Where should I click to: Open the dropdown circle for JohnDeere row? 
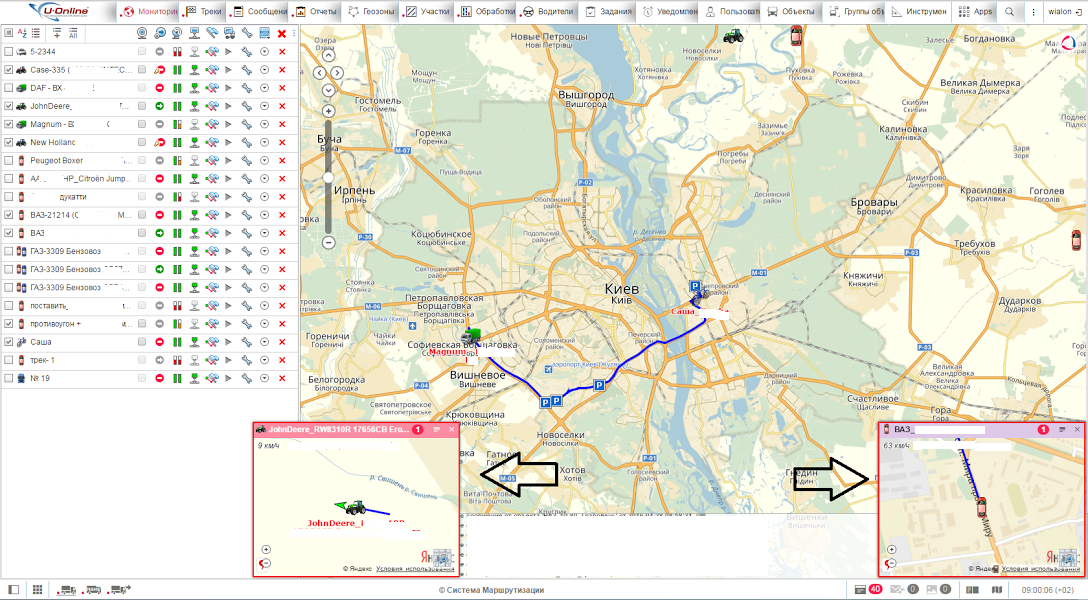pos(264,106)
